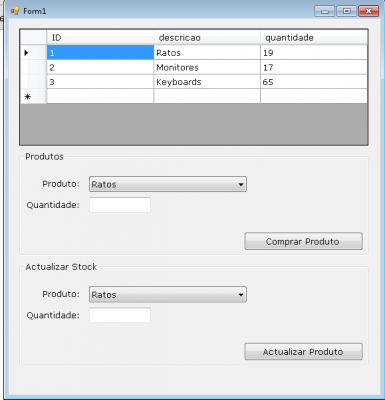
Task: Select the cell with ID 2
Action: tap(100, 67)
